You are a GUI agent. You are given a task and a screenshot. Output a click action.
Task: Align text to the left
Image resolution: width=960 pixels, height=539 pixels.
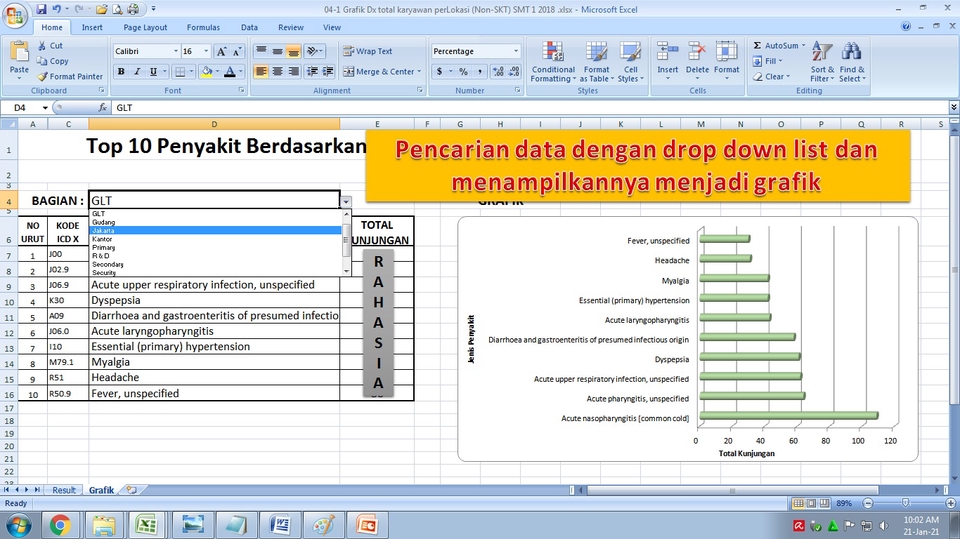261,72
